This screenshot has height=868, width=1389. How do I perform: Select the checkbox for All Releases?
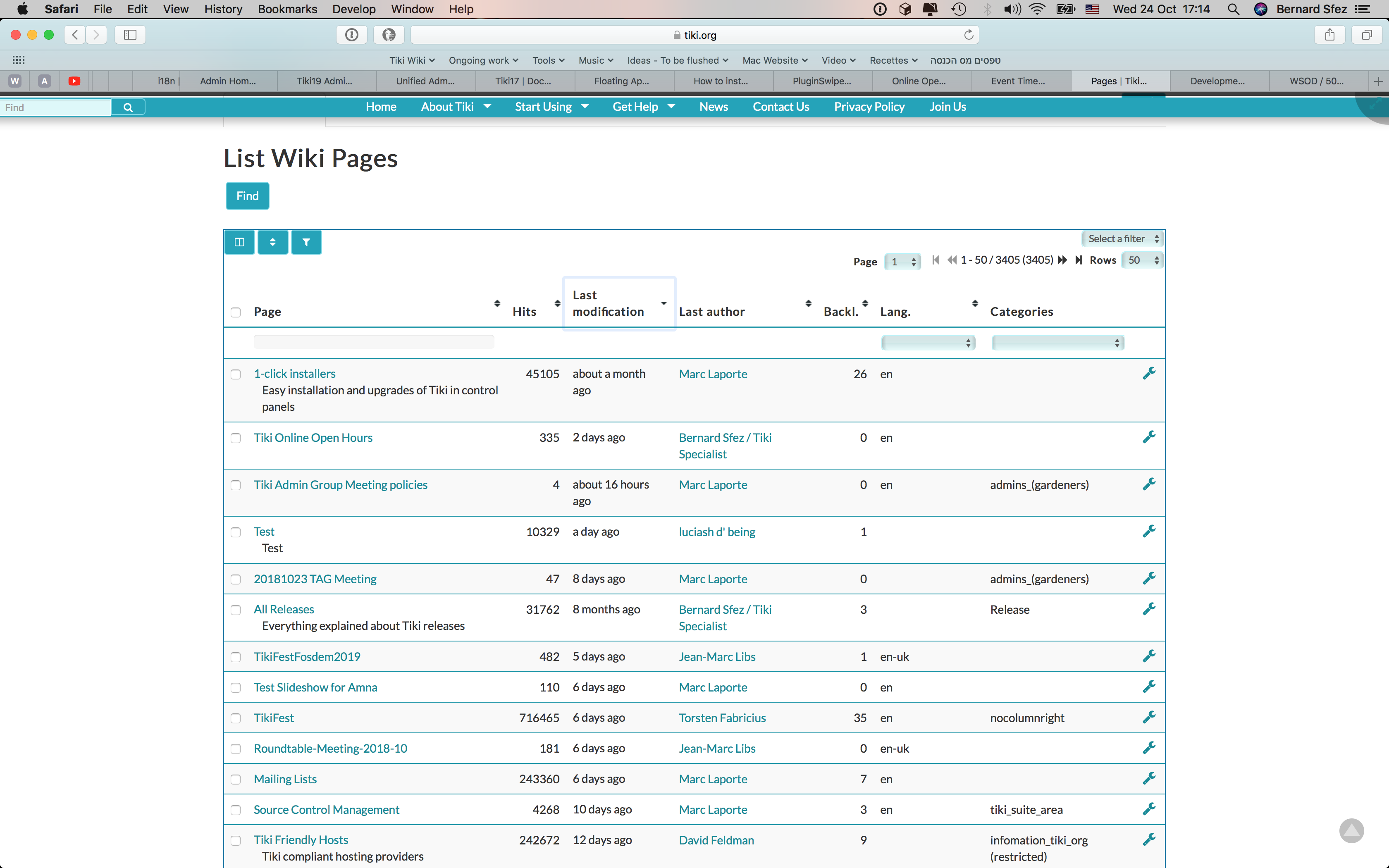click(235, 610)
